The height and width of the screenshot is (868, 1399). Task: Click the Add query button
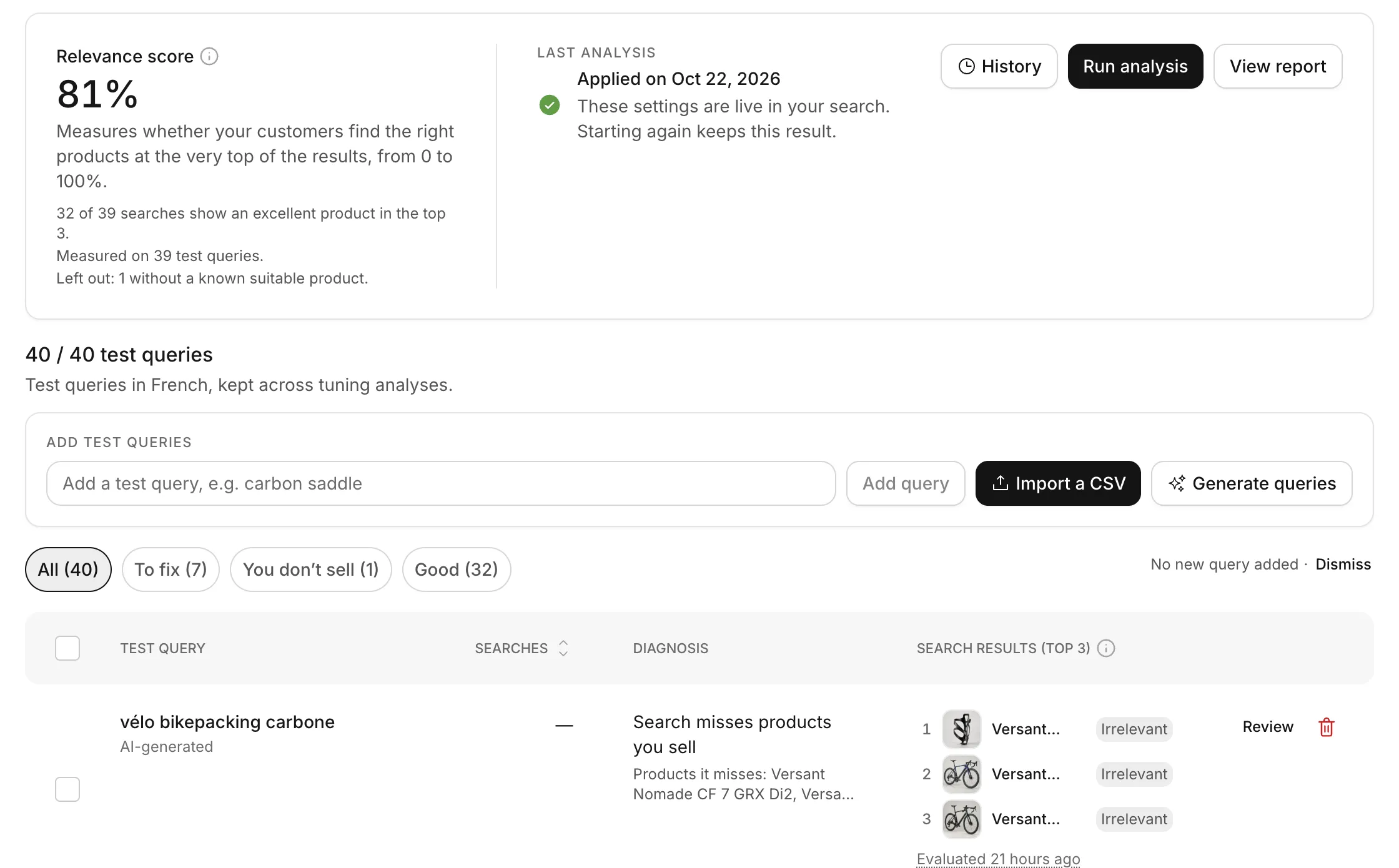906,483
